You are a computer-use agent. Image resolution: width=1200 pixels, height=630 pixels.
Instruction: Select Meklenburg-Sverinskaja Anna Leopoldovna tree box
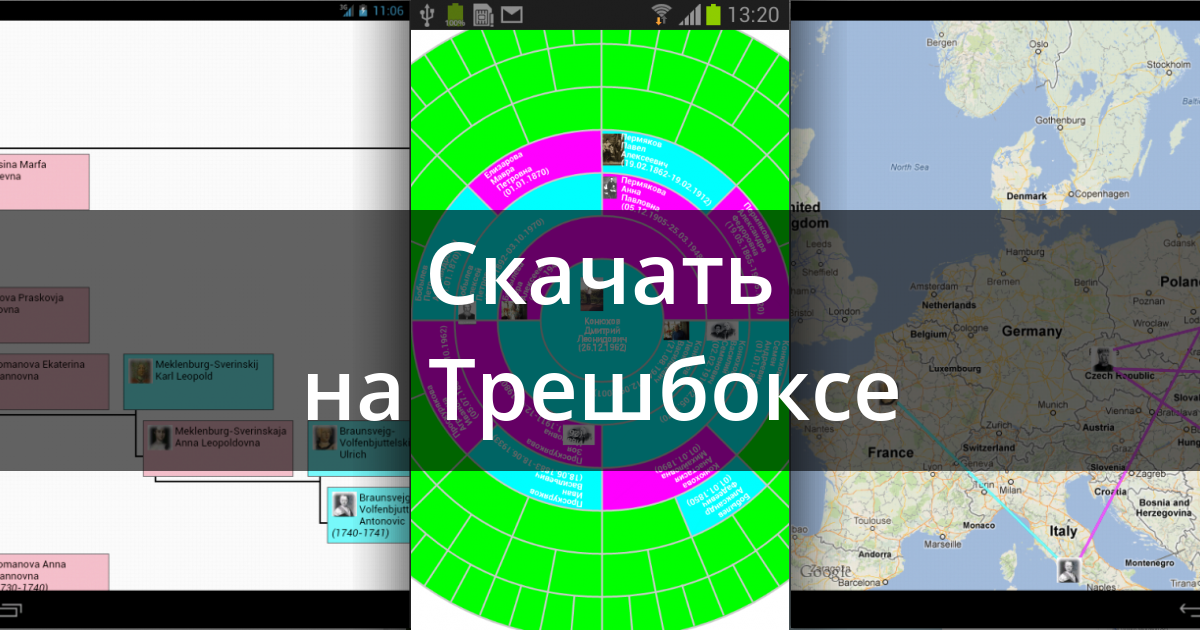pyautogui.click(x=218, y=447)
